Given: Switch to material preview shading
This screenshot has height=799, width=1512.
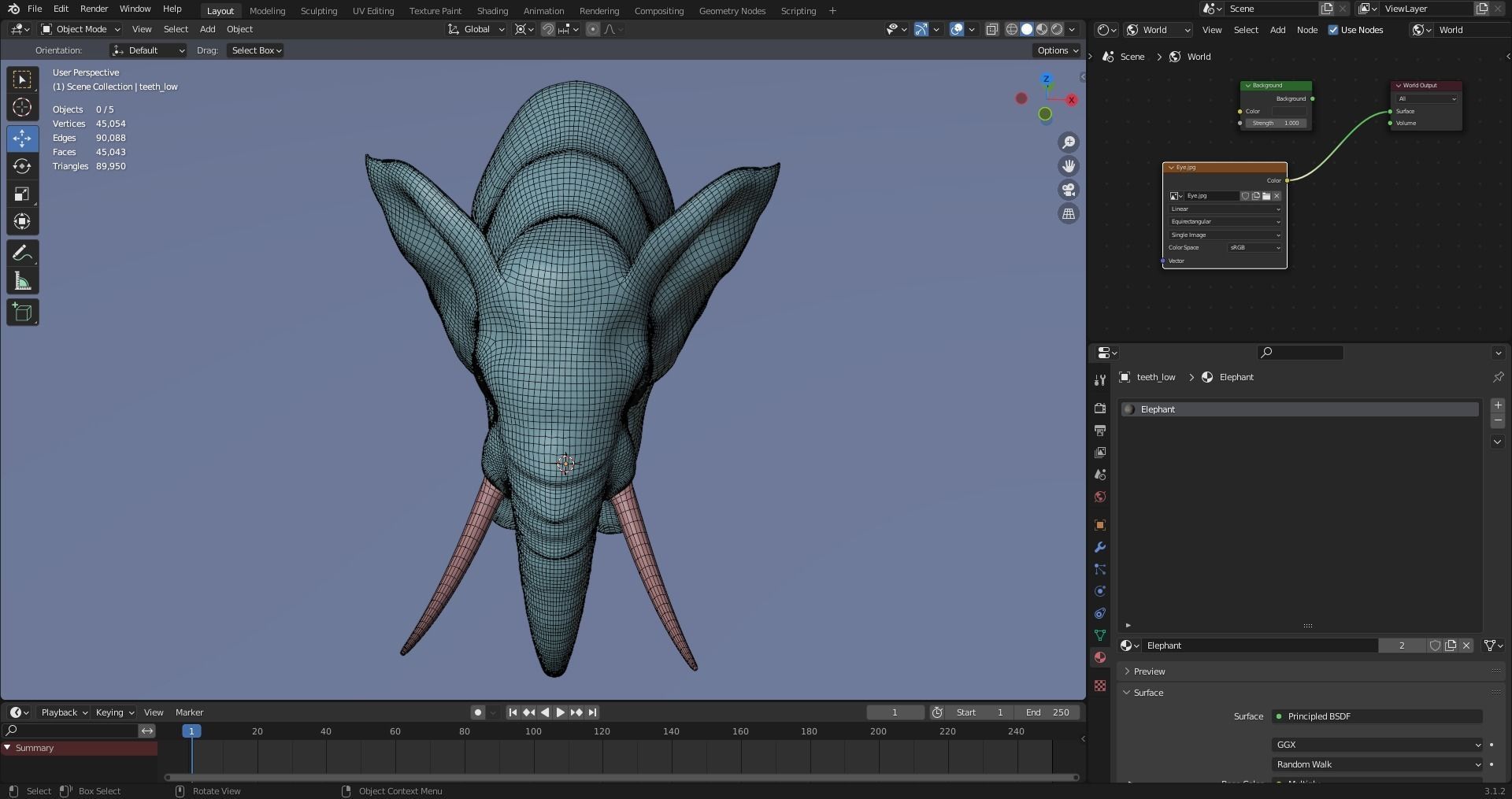Looking at the screenshot, I should 1042,29.
